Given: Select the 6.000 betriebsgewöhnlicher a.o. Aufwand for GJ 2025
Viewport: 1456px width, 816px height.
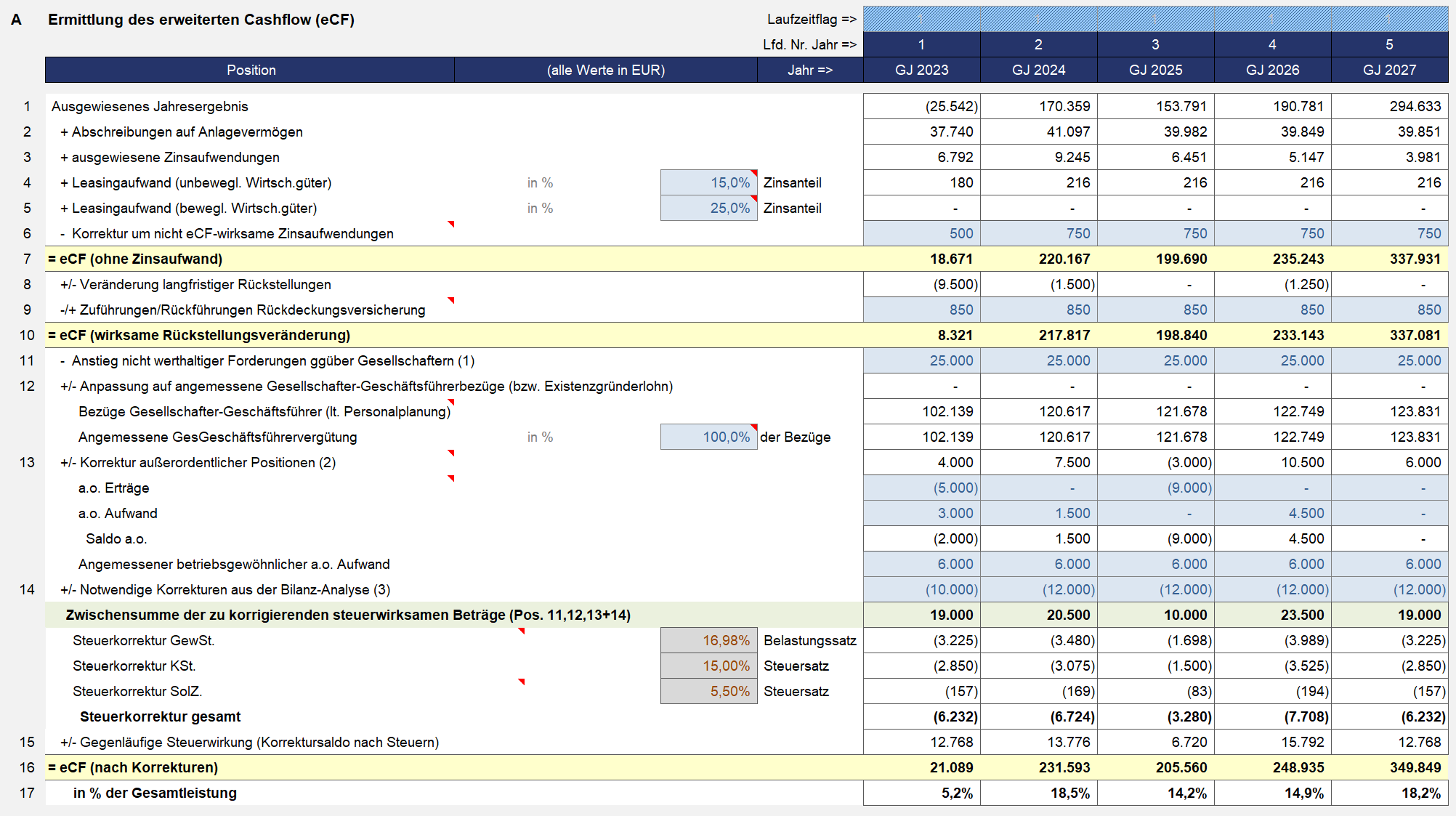Looking at the screenshot, I should click(1155, 564).
